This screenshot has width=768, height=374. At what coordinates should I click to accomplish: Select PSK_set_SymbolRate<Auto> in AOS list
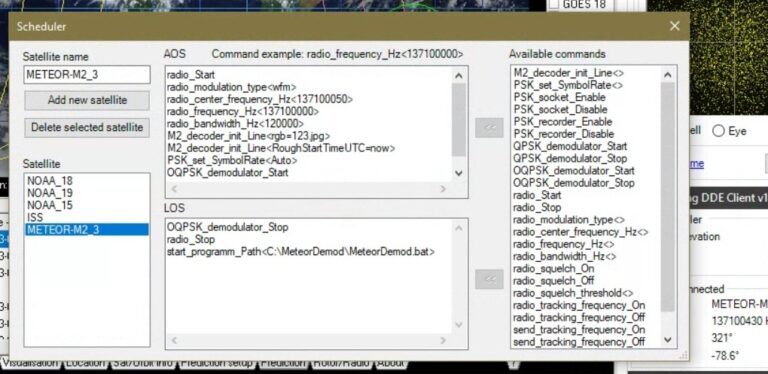point(232,160)
